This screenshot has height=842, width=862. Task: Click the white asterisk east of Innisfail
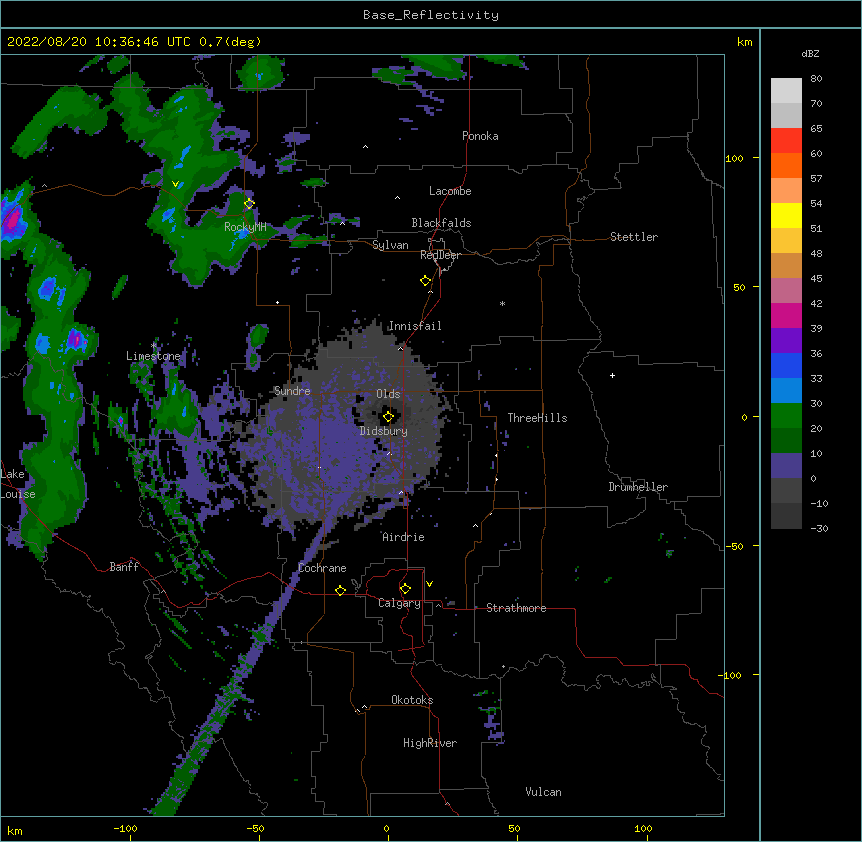(502, 303)
